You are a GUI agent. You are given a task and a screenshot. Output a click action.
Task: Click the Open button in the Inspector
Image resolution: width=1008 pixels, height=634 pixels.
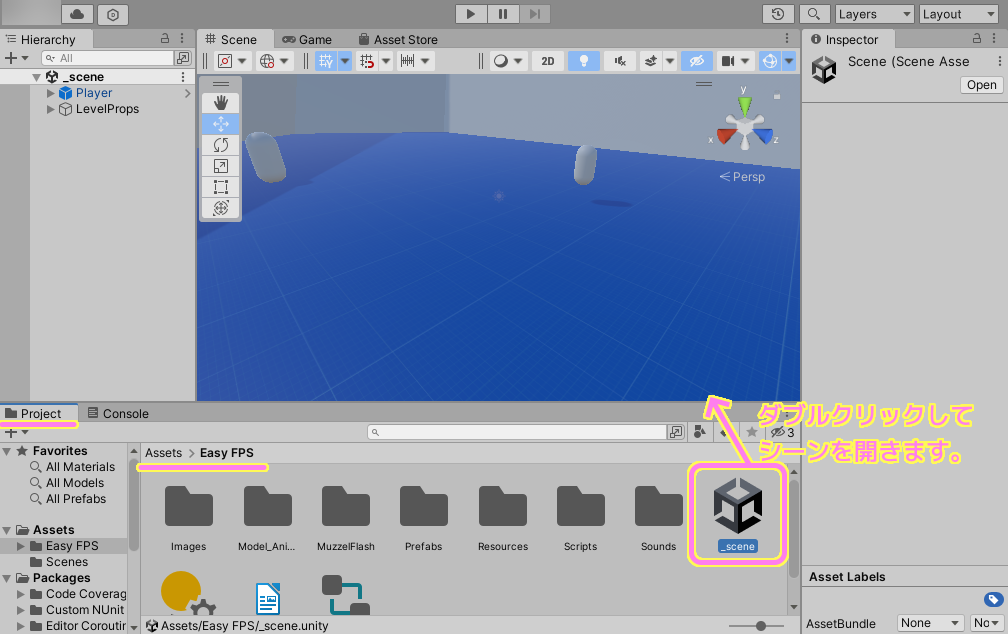[980, 84]
